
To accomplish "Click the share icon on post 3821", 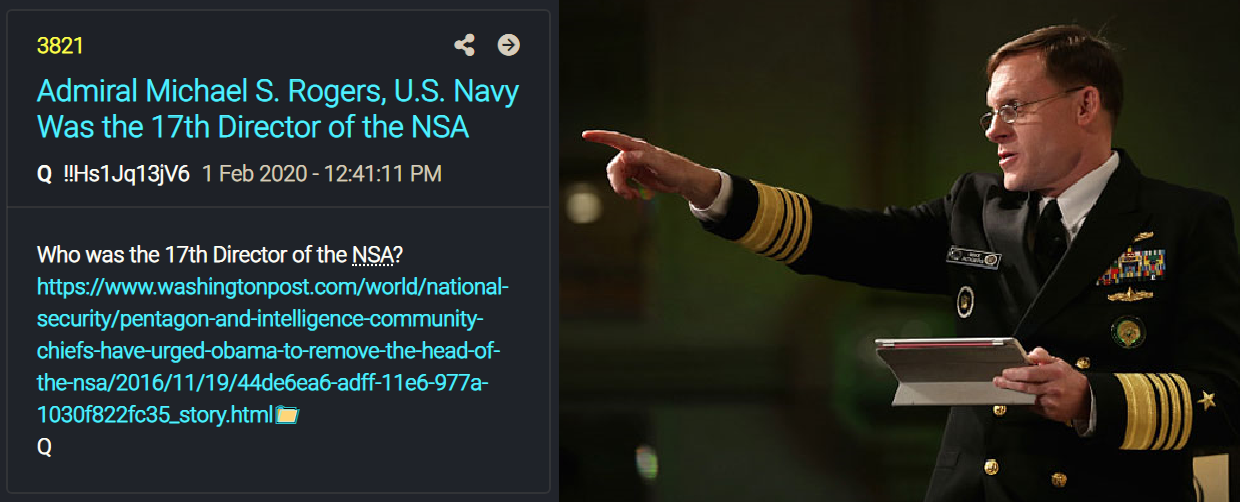I will pos(464,45).
